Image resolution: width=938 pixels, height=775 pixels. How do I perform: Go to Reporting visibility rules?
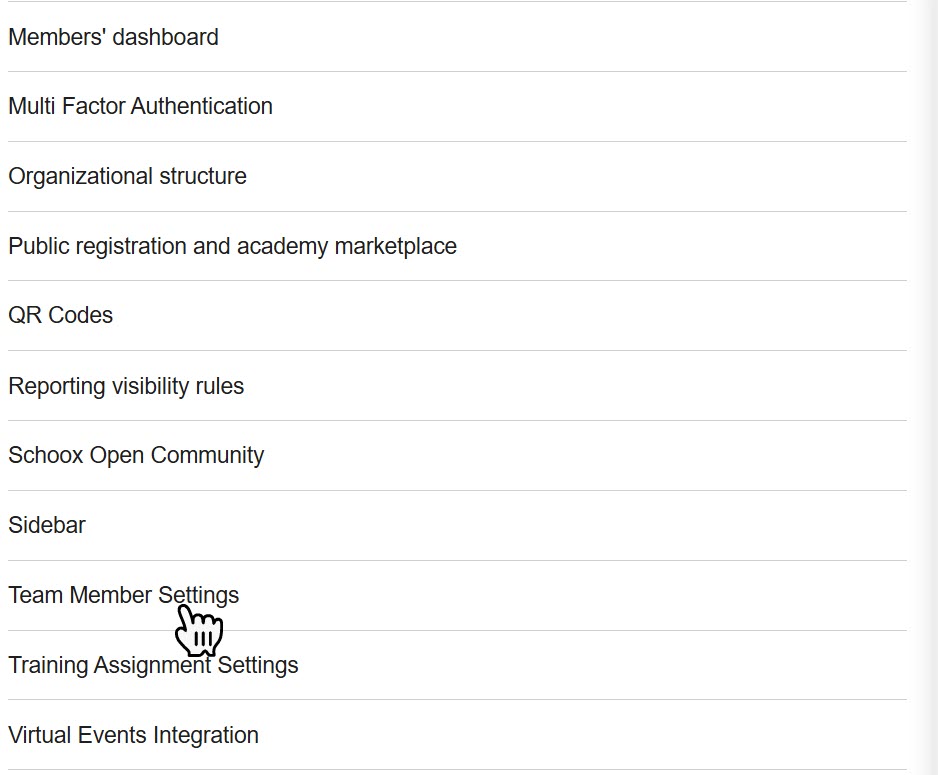126,386
